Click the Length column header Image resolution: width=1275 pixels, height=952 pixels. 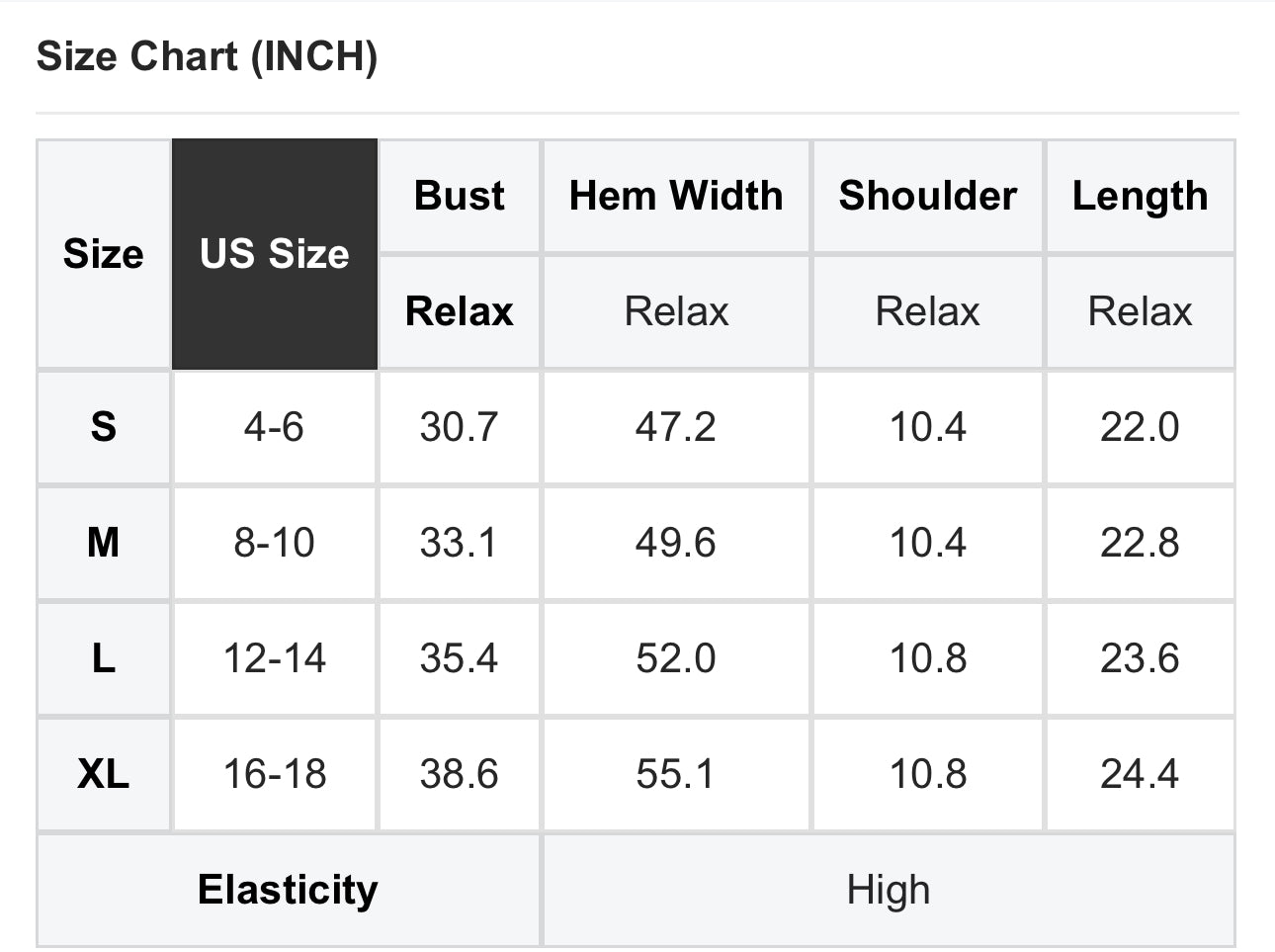pos(1141,196)
